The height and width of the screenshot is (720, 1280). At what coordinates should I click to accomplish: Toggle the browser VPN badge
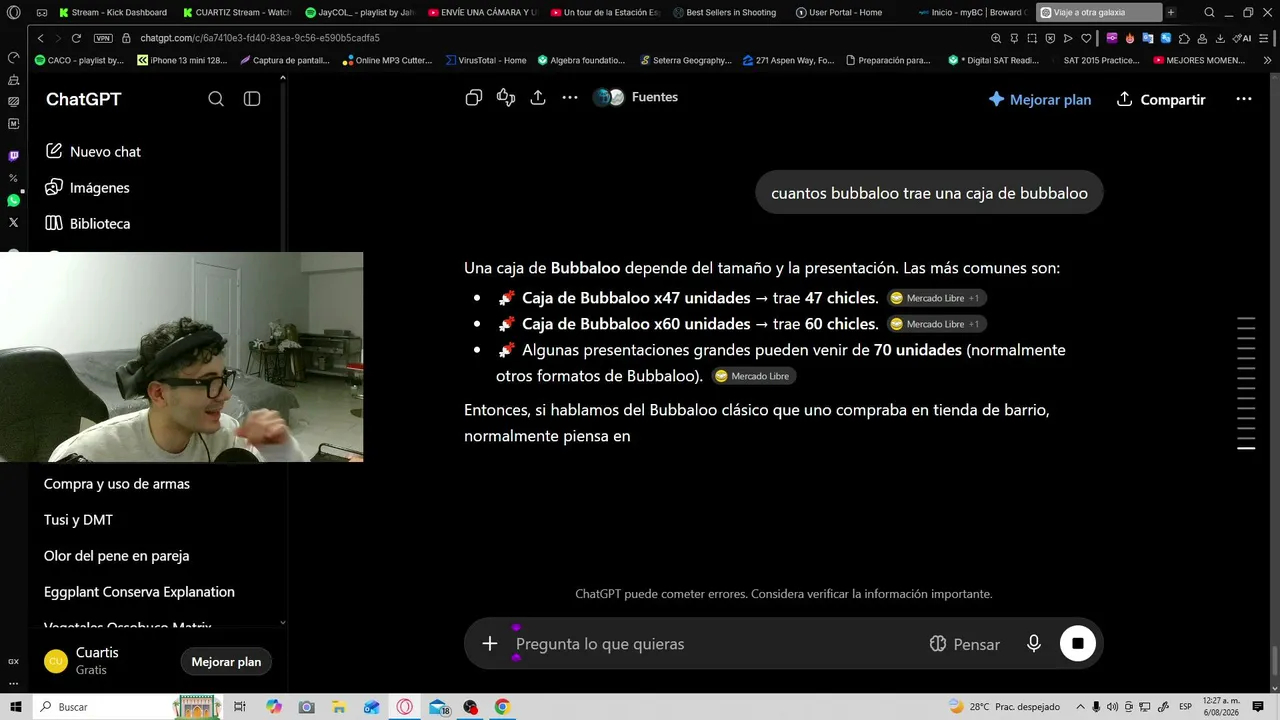103,38
